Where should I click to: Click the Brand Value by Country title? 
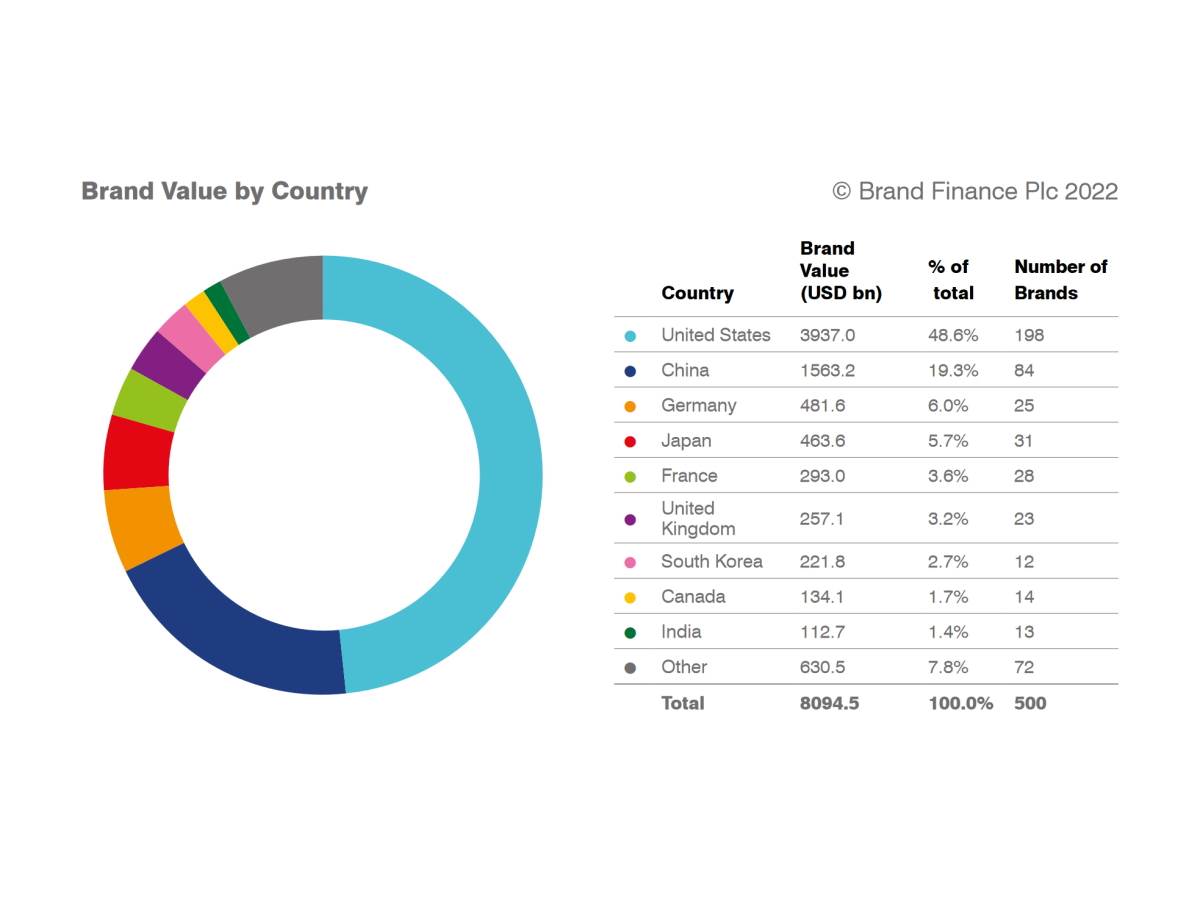[224, 191]
